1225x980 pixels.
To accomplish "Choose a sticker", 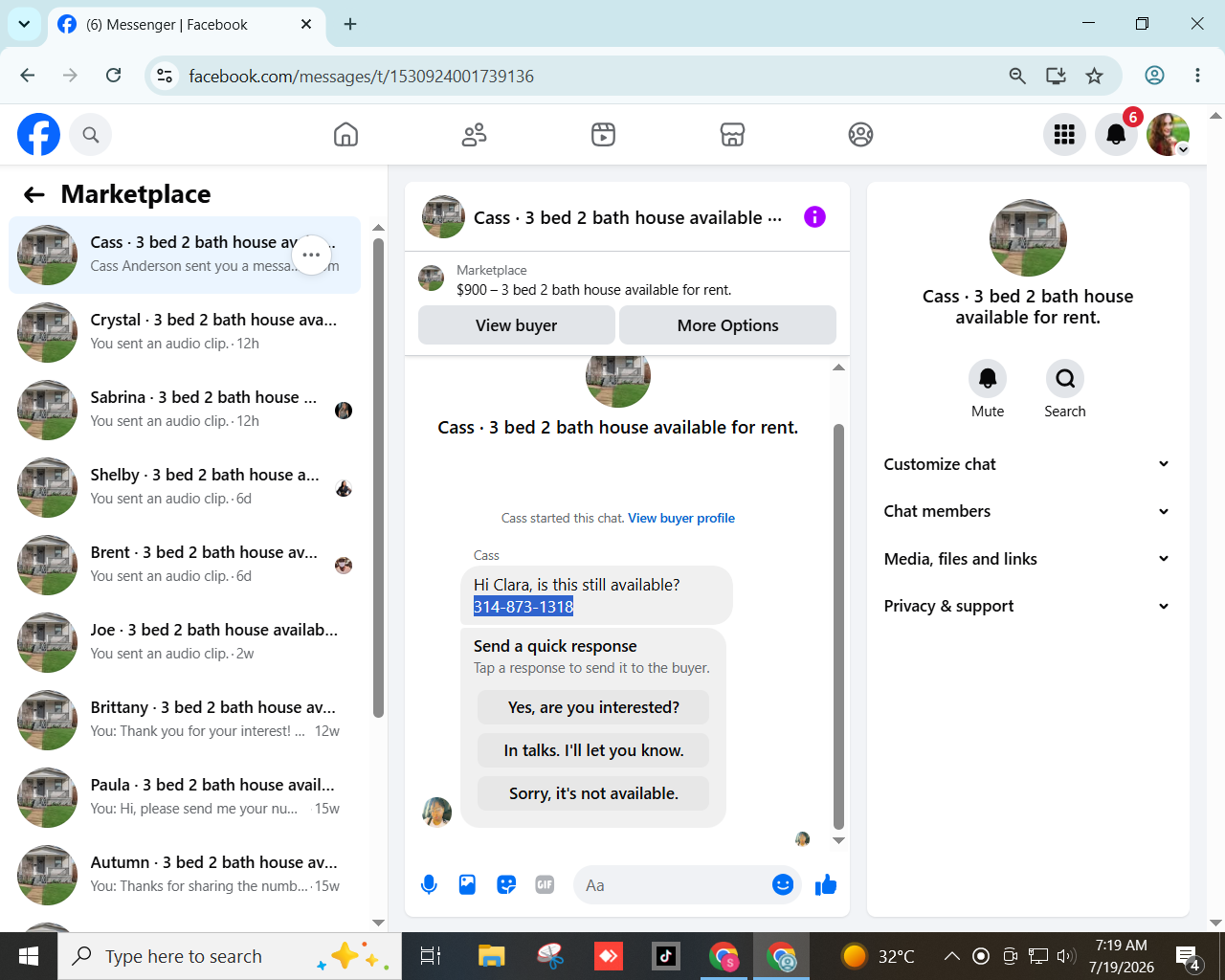I will click(506, 885).
